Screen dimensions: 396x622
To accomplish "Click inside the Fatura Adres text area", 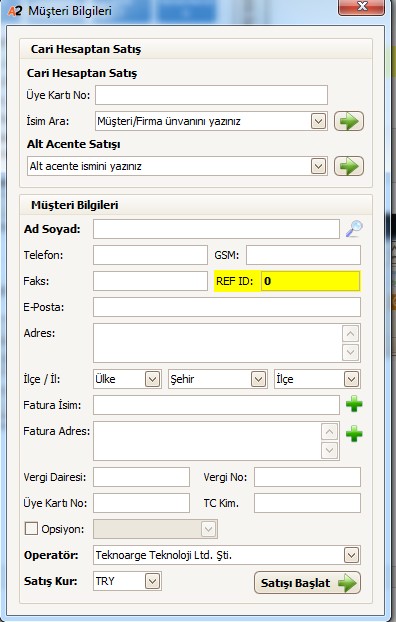I will coord(207,441).
